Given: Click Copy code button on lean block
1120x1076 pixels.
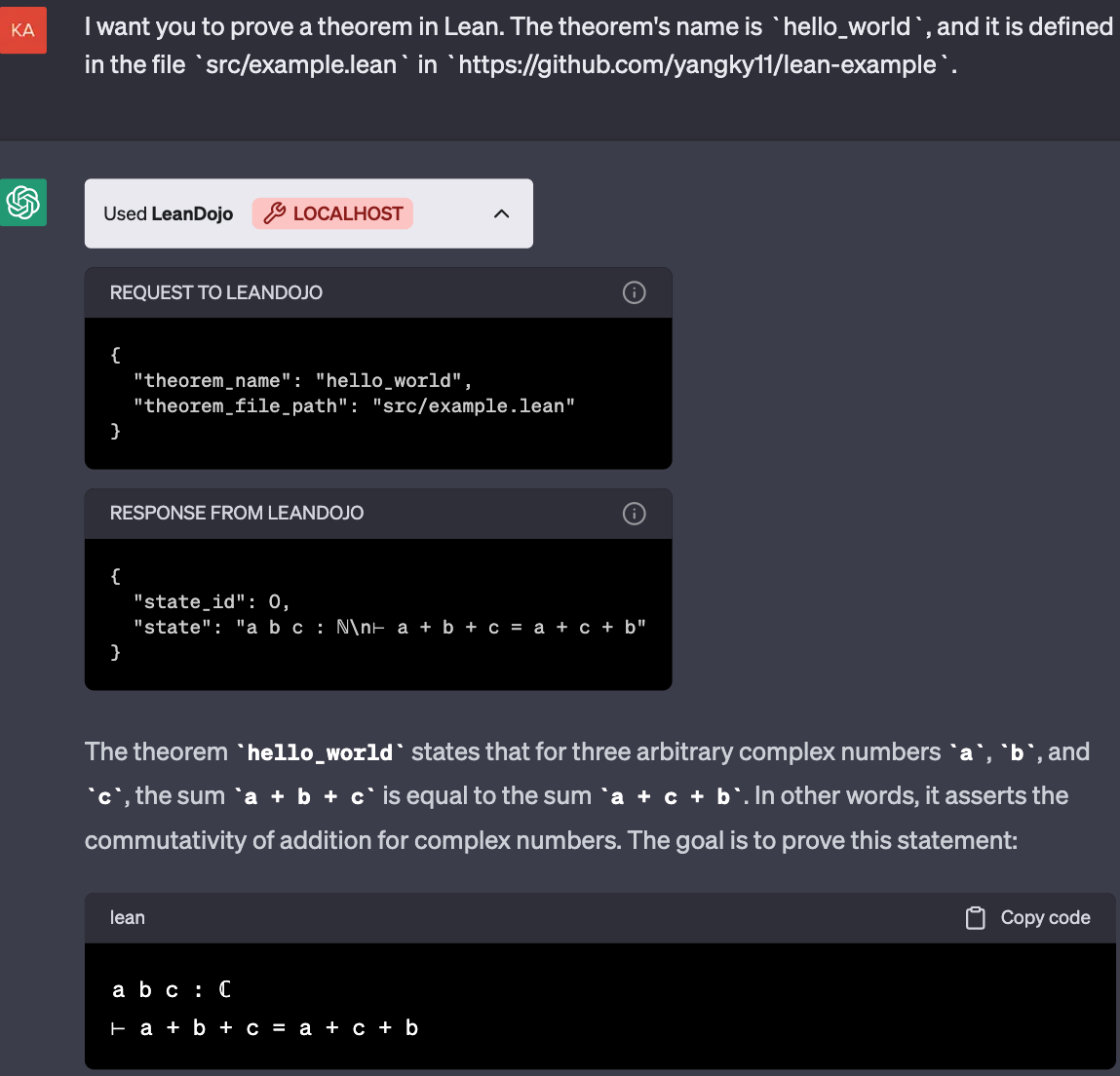Looking at the screenshot, I should click(1027, 917).
